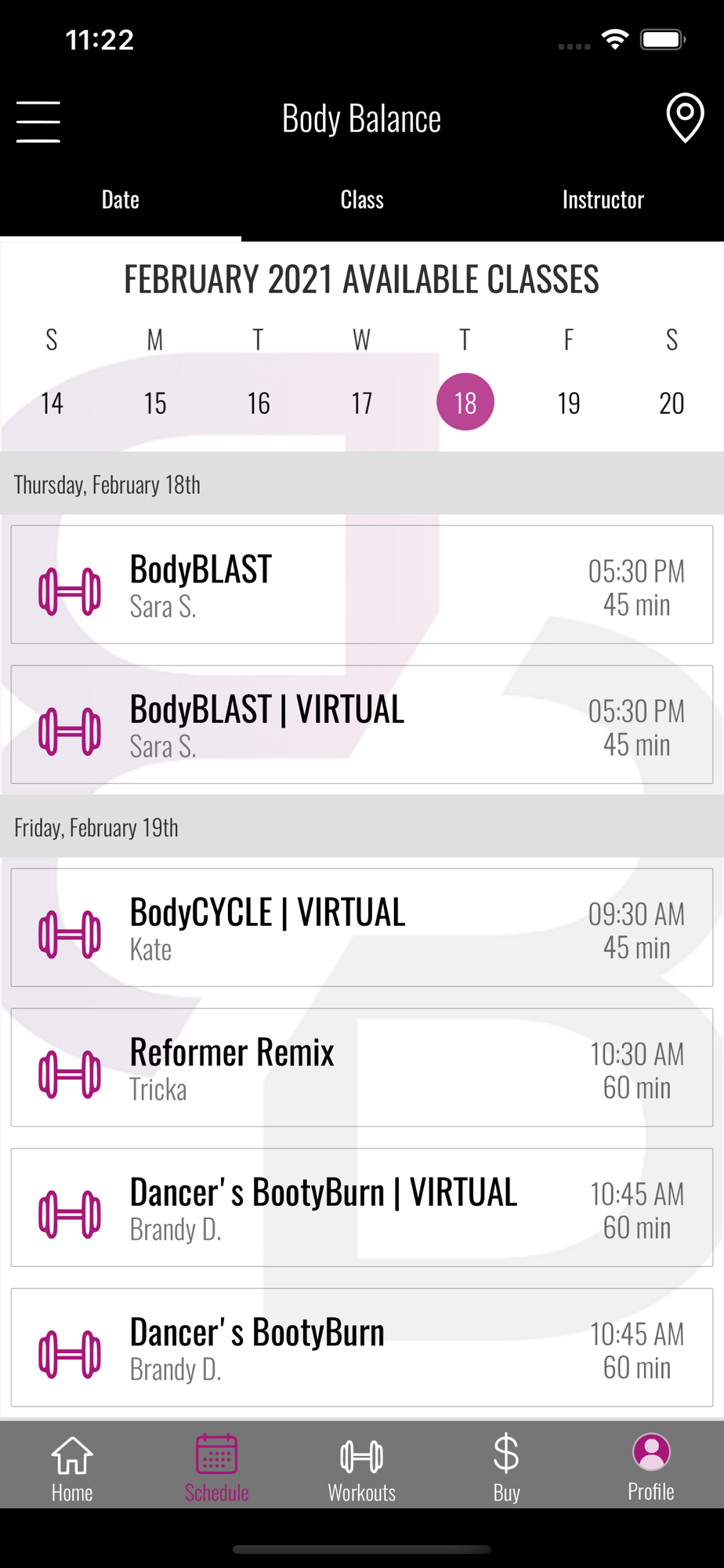Open BodyBLAST | VIRTUAL class
The image size is (724, 1568).
click(x=362, y=724)
